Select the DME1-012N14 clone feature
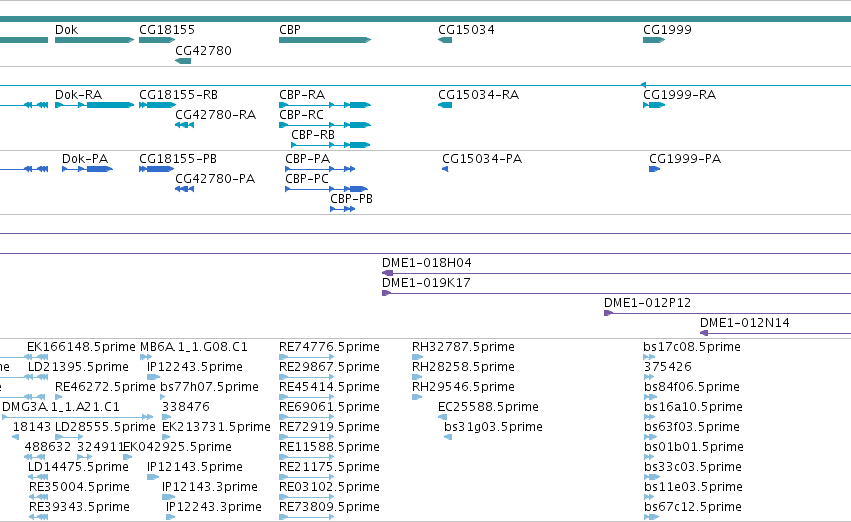The width and height of the screenshot is (851, 522). coord(775,333)
